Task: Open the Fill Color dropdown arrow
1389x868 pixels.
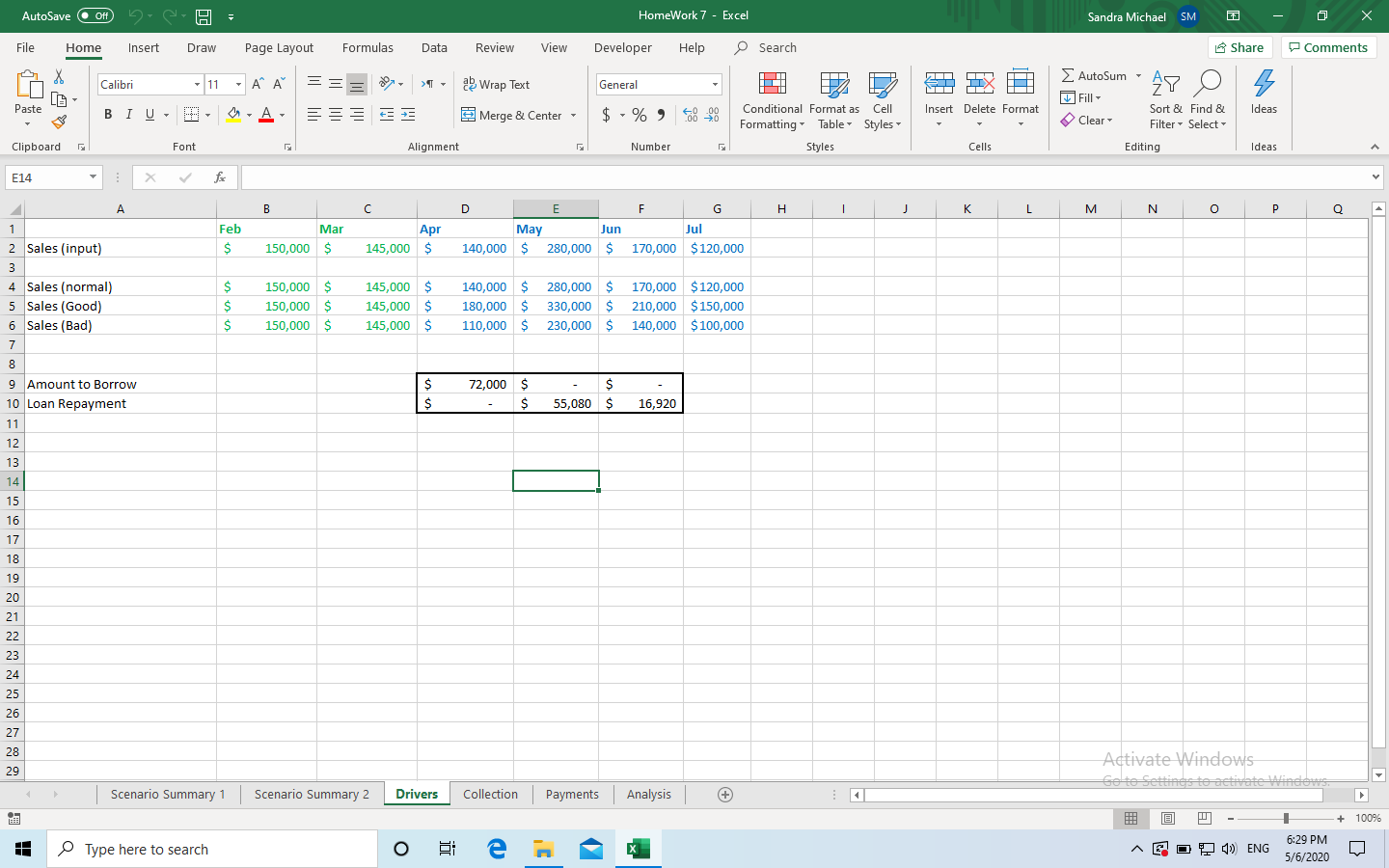Action: pos(248,114)
